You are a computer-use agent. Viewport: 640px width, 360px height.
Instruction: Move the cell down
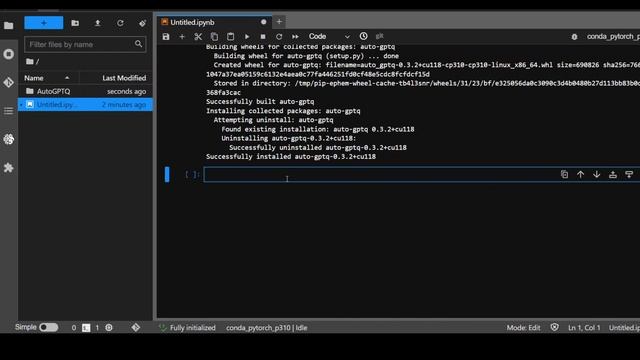(597, 175)
